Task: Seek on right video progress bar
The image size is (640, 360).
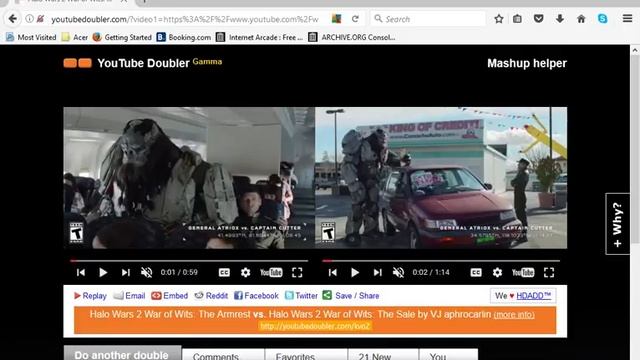Action: (x=441, y=260)
